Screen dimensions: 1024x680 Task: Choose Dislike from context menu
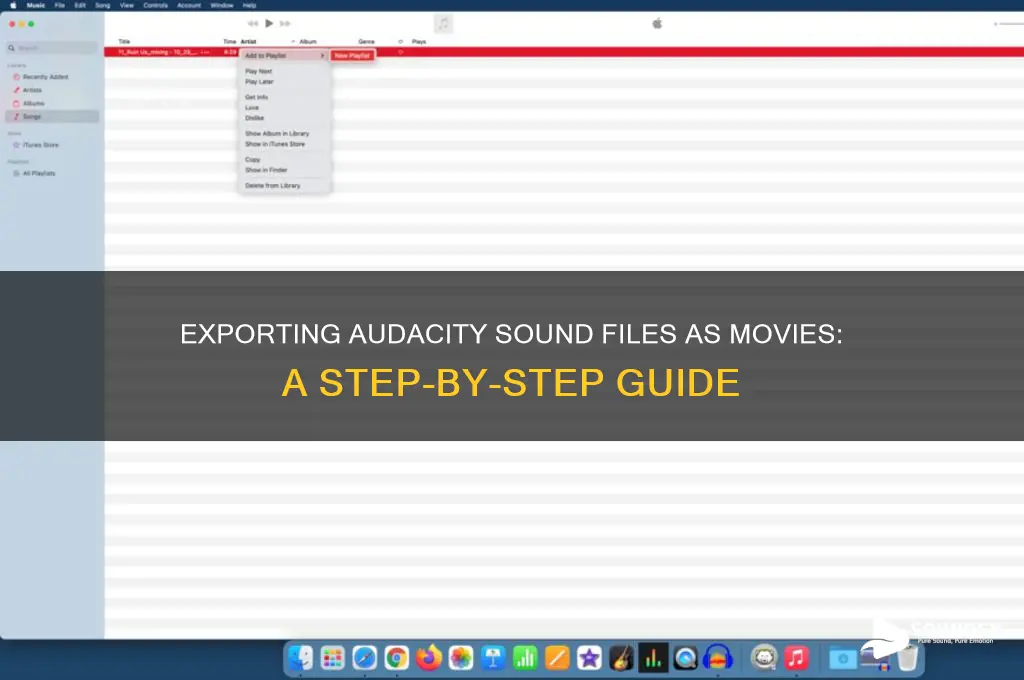pyautogui.click(x=255, y=118)
